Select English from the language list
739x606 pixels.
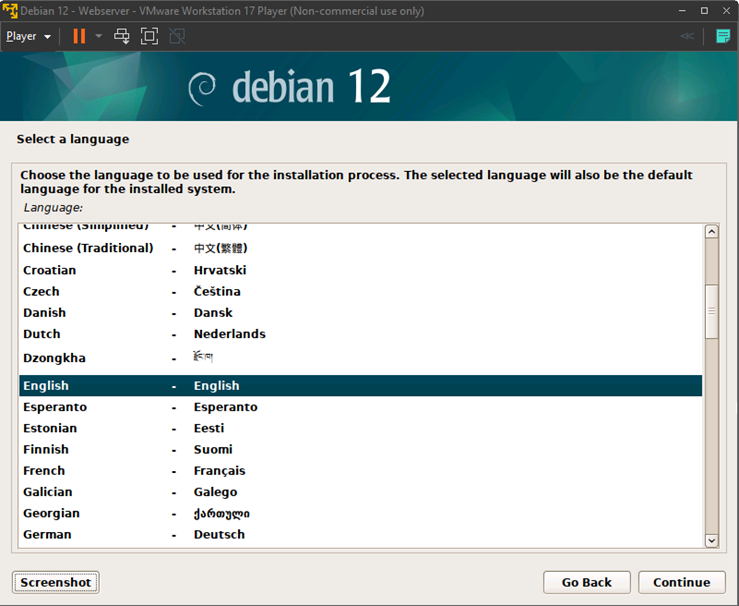360,386
